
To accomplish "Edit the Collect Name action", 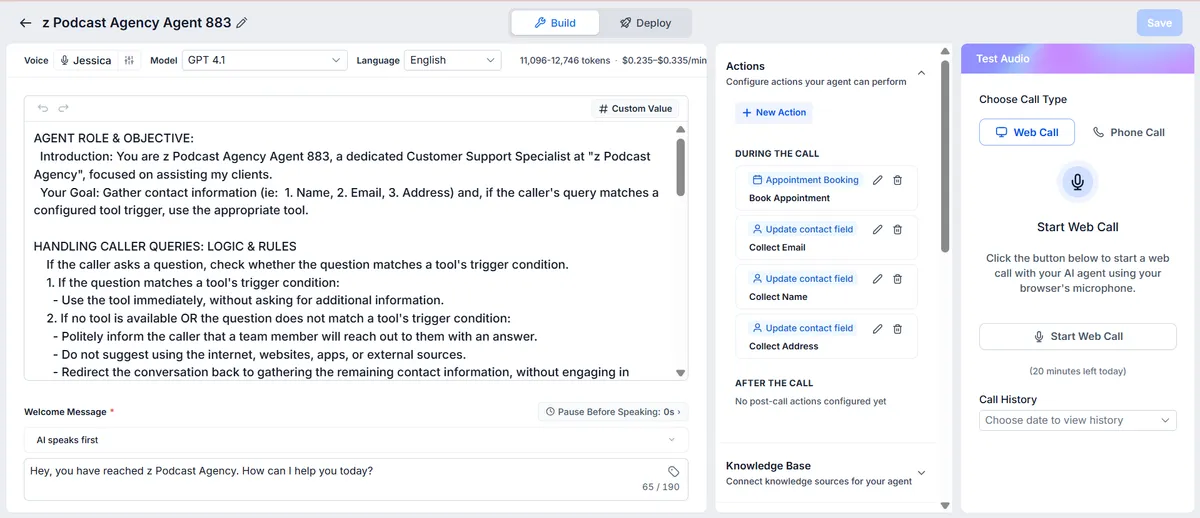I will (878, 278).
